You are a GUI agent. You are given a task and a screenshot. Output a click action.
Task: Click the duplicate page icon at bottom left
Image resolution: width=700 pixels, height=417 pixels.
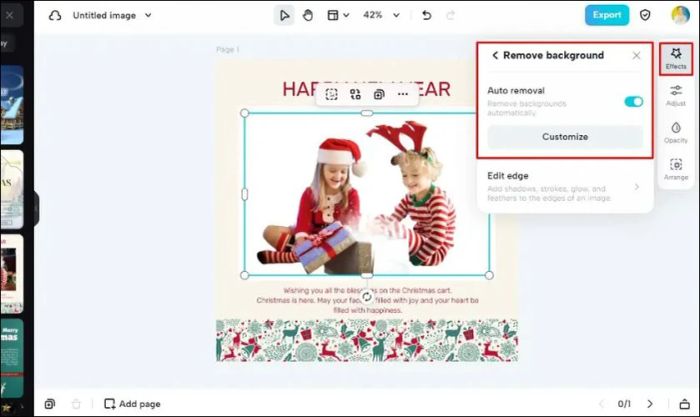[x=50, y=404]
